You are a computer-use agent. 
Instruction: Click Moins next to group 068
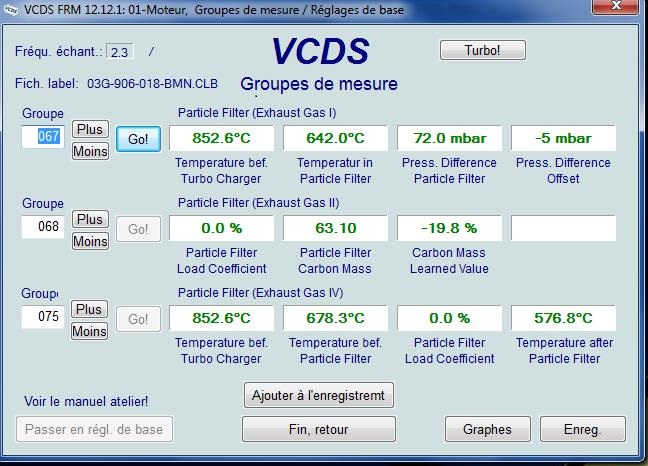click(90, 241)
